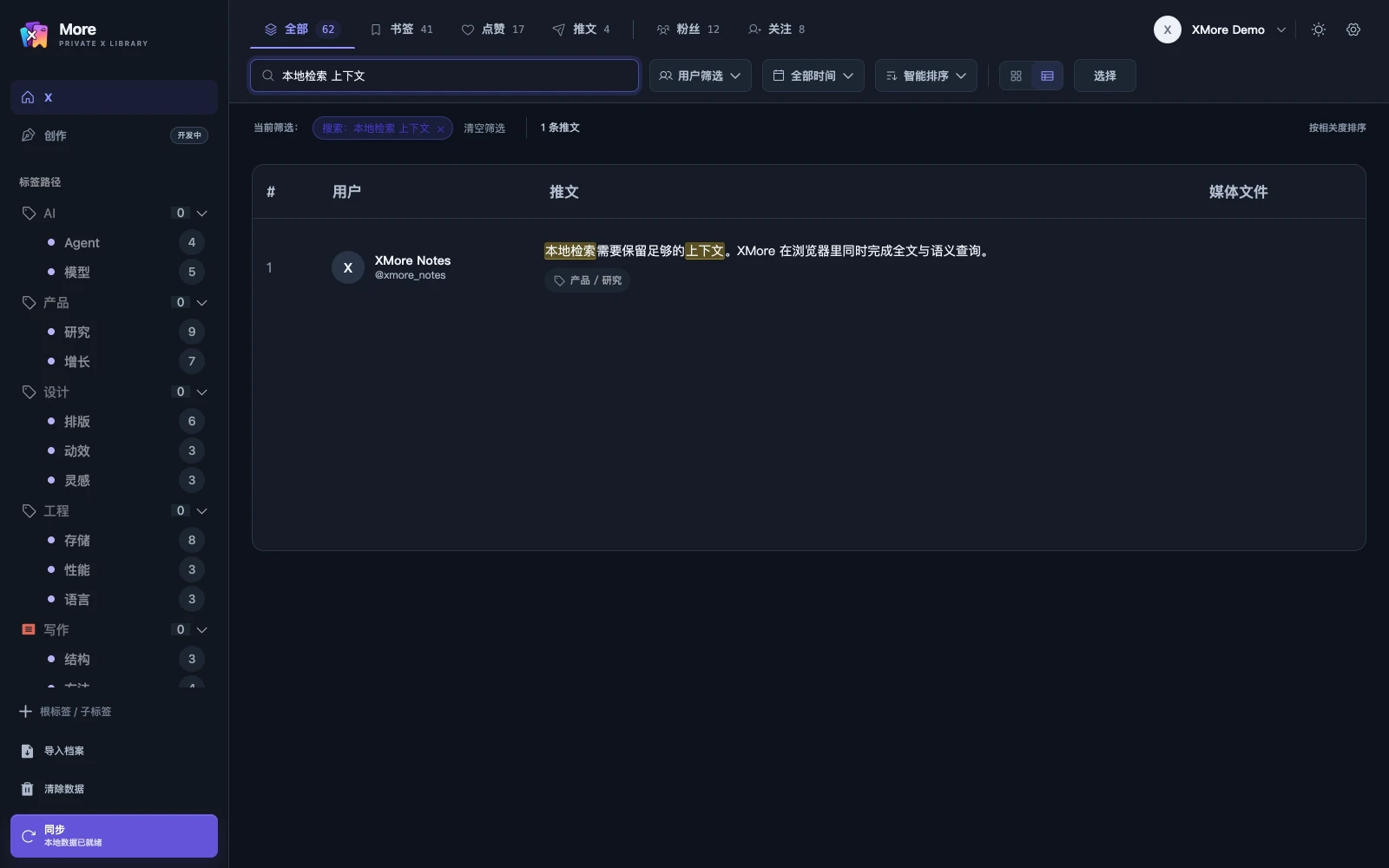The image size is (1389, 868).
Task: Collapse the 设计 tag group
Action: click(x=202, y=392)
